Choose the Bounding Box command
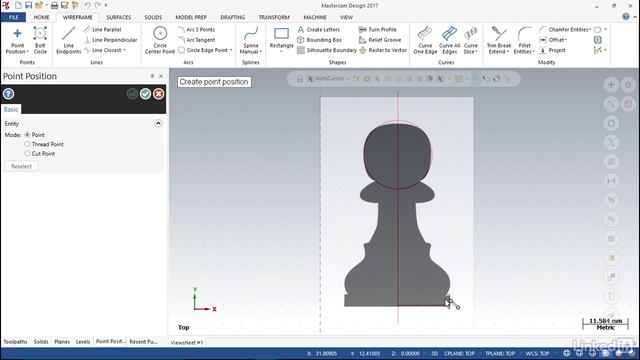The image size is (640, 360). click(x=319, y=40)
